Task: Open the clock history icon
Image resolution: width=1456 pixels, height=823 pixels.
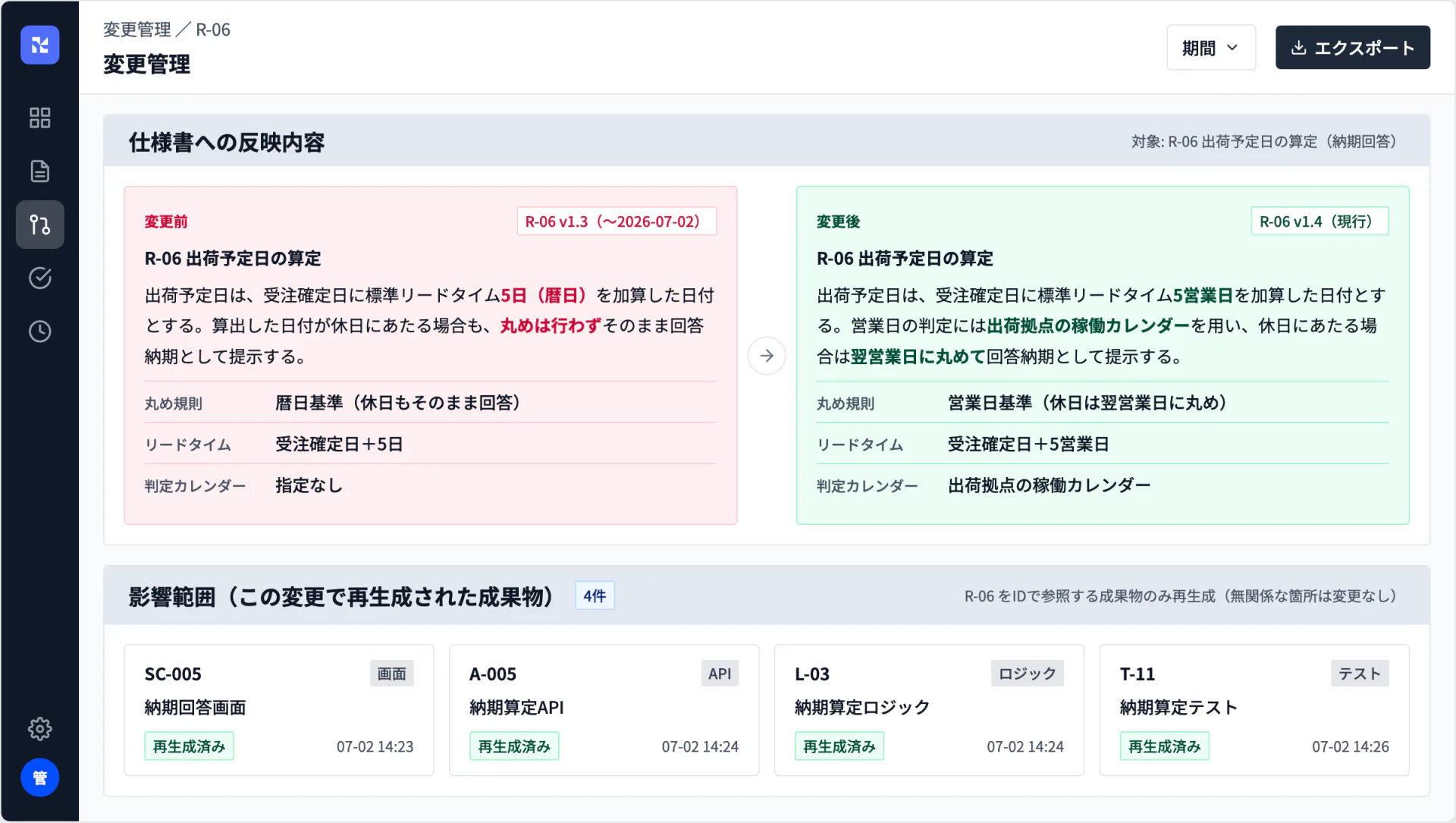Action: tap(39, 331)
